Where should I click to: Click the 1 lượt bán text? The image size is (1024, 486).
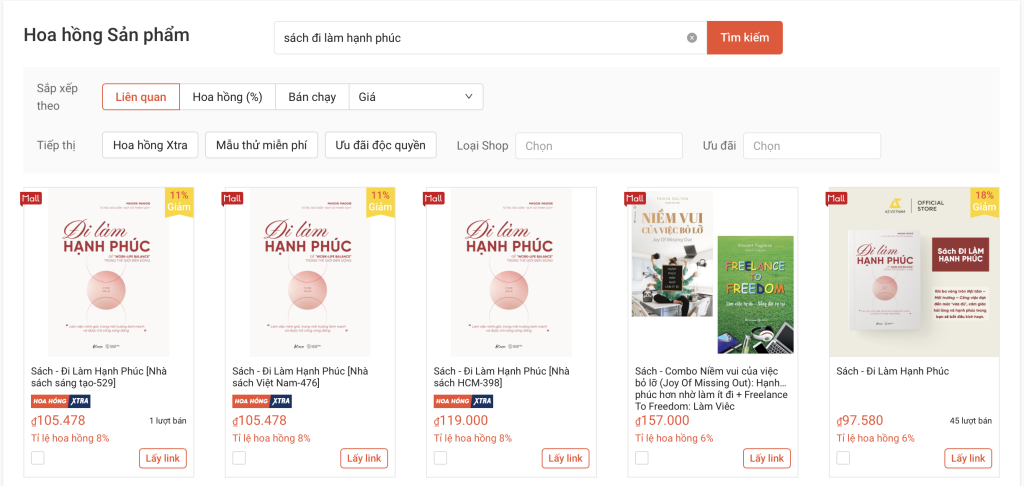[168, 421]
